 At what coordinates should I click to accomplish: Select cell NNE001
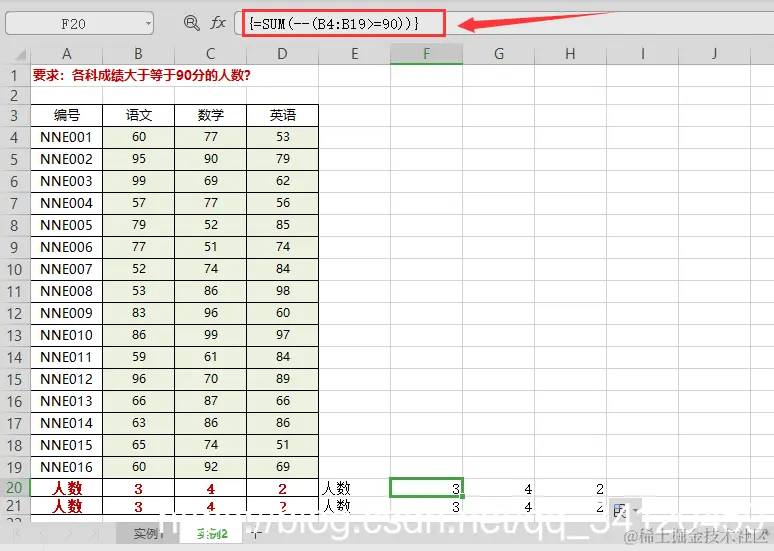pyautogui.click(x=67, y=137)
